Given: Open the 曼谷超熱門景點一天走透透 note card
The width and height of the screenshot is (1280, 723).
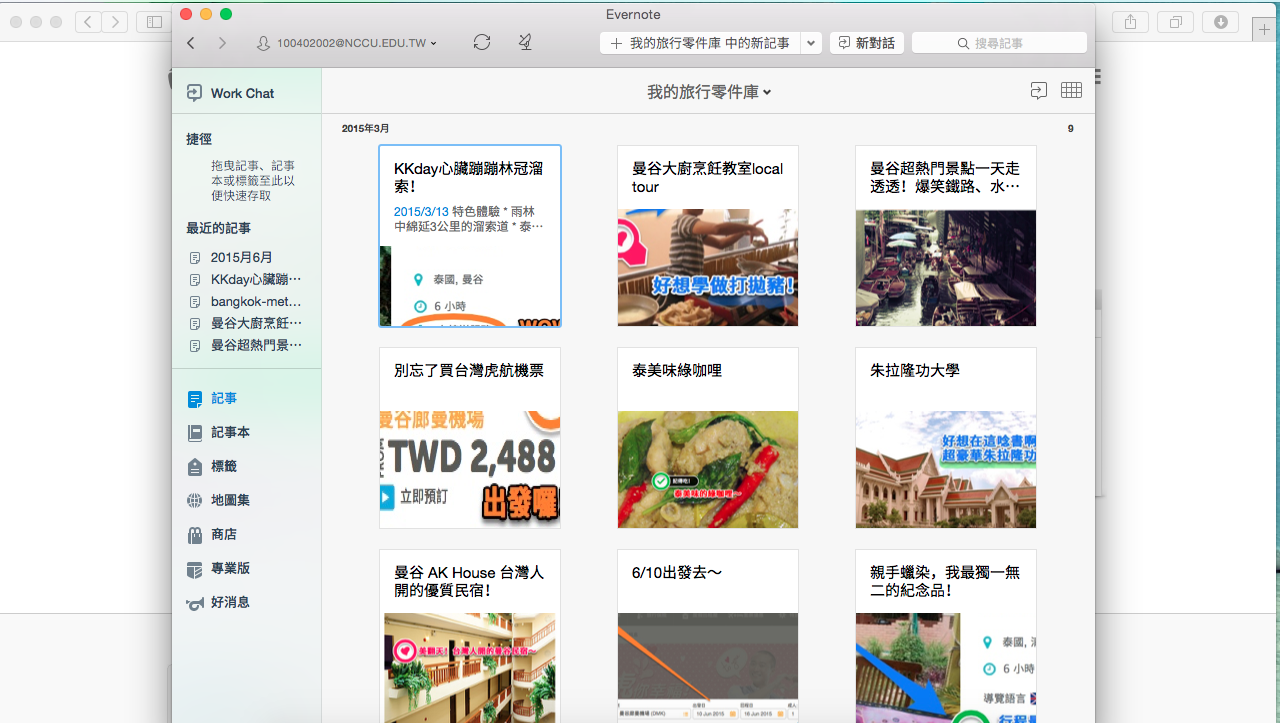Looking at the screenshot, I should point(946,236).
